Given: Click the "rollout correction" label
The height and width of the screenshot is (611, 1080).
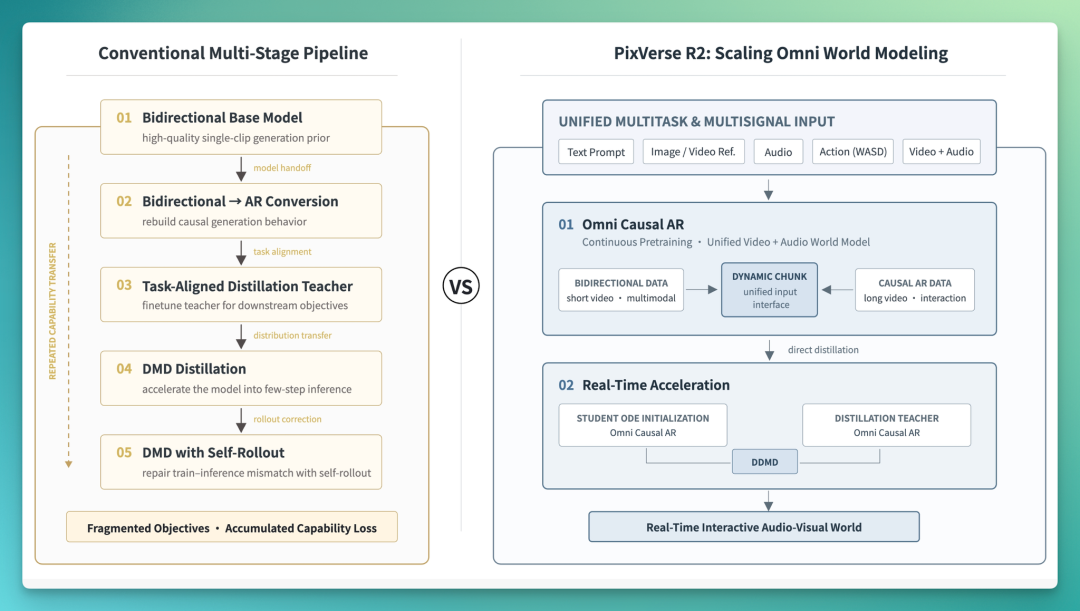Looking at the screenshot, I should 287,419.
